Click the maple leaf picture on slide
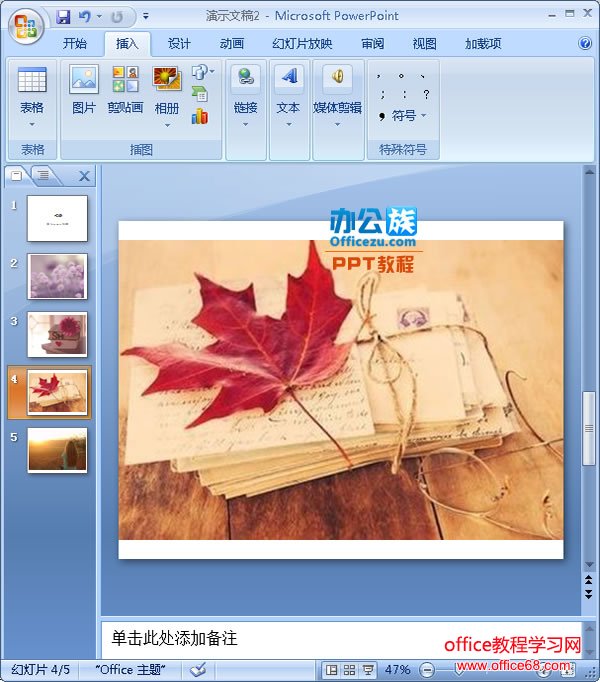 tap(341, 389)
